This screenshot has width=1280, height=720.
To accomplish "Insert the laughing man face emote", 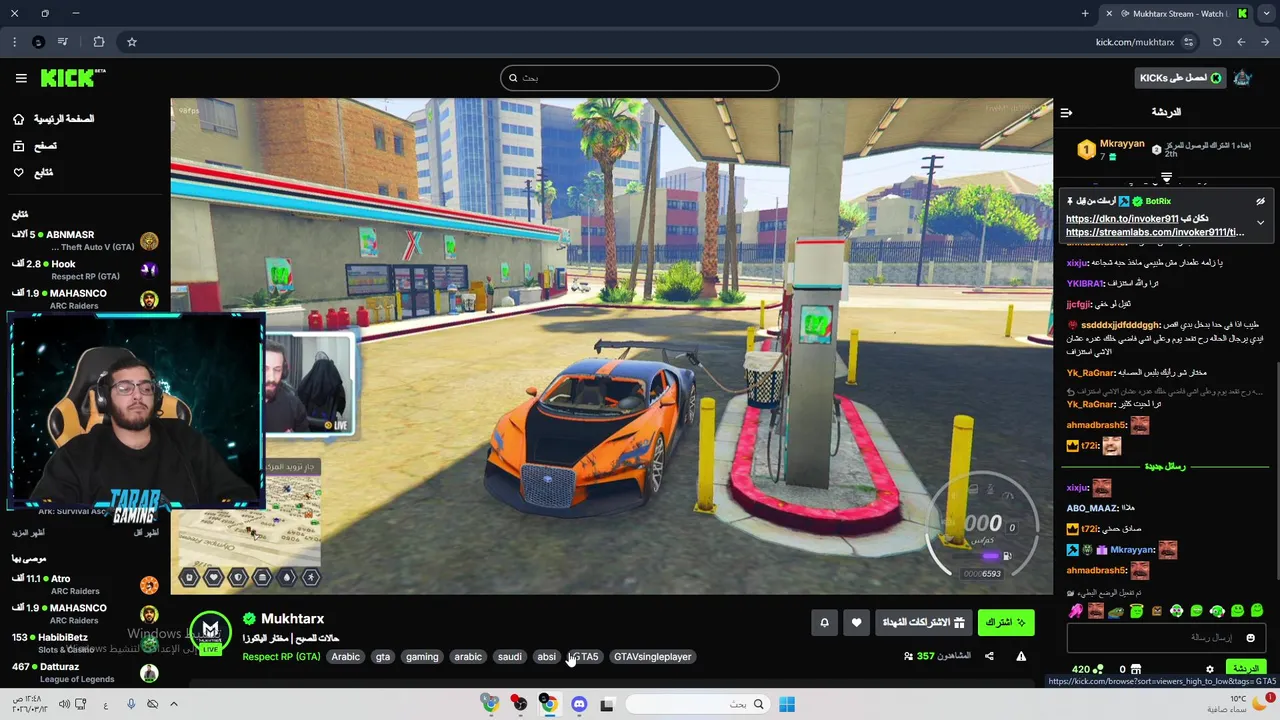I will pyautogui.click(x=1096, y=611).
